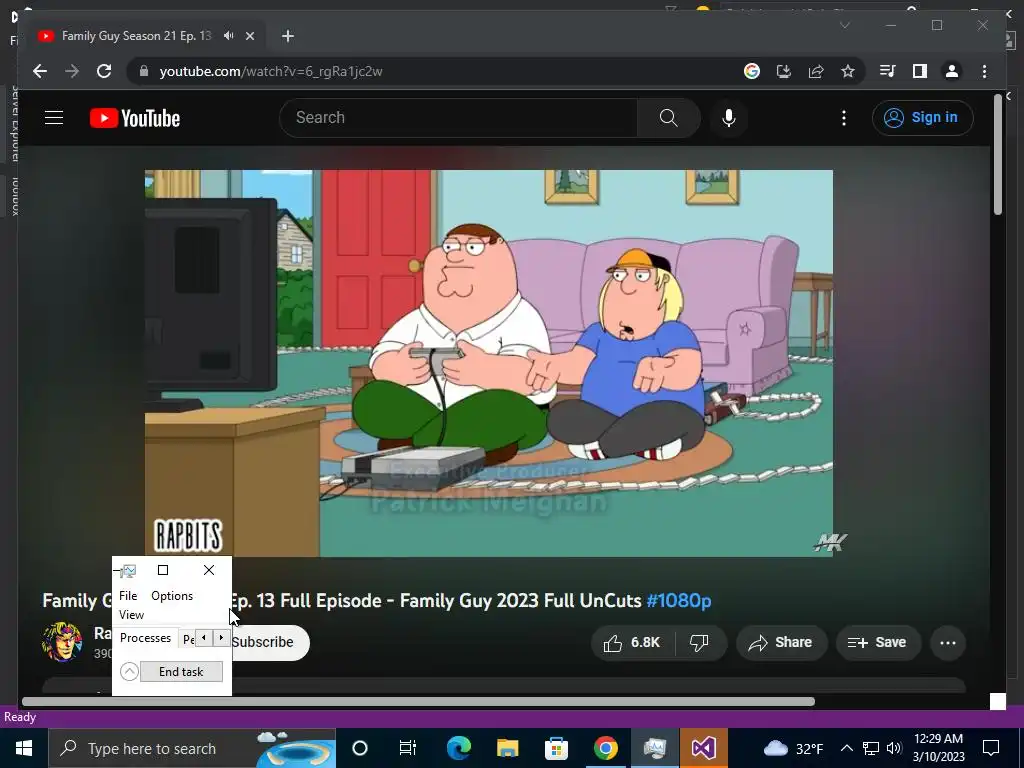The width and height of the screenshot is (1024, 768).
Task: Click the Google icon in address bar
Action: [752, 71]
